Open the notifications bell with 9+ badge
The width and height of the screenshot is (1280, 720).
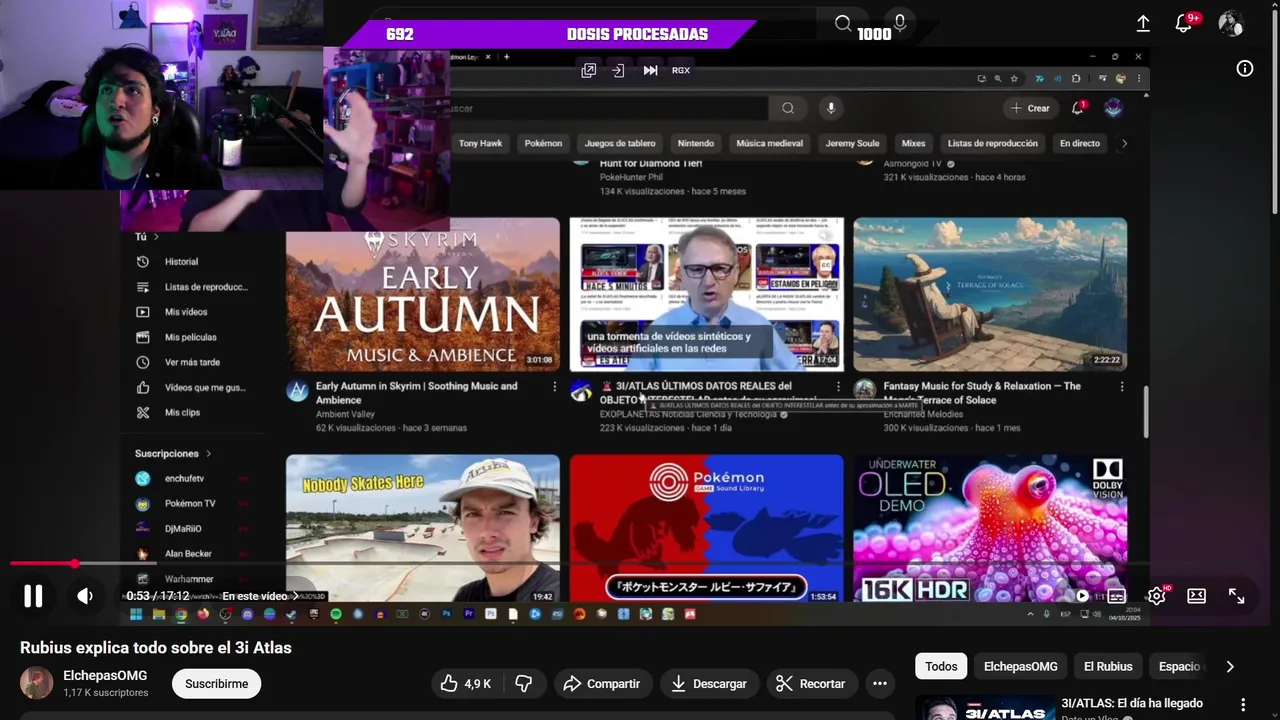point(1185,23)
